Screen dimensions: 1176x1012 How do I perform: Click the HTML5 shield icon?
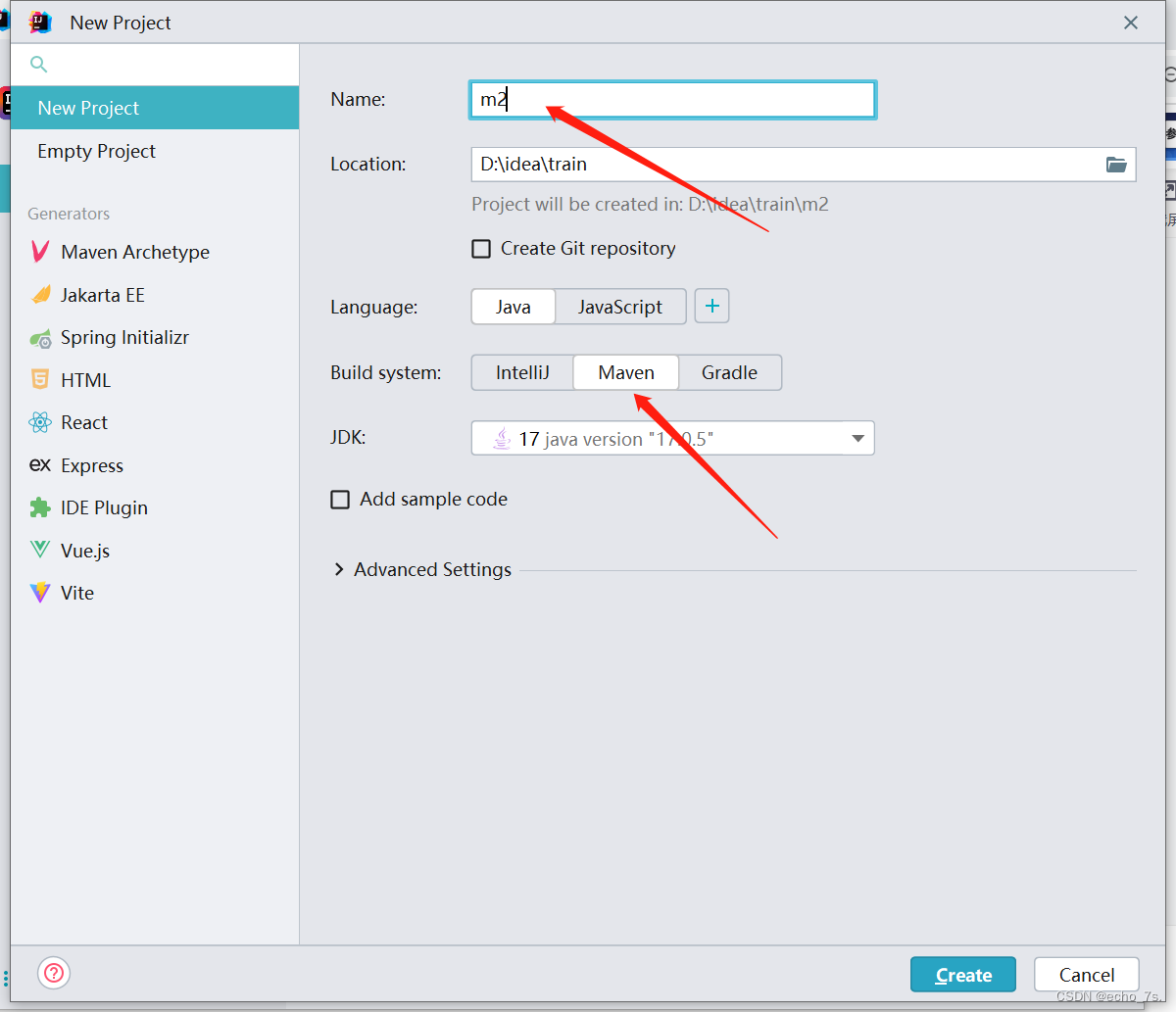tap(40, 380)
